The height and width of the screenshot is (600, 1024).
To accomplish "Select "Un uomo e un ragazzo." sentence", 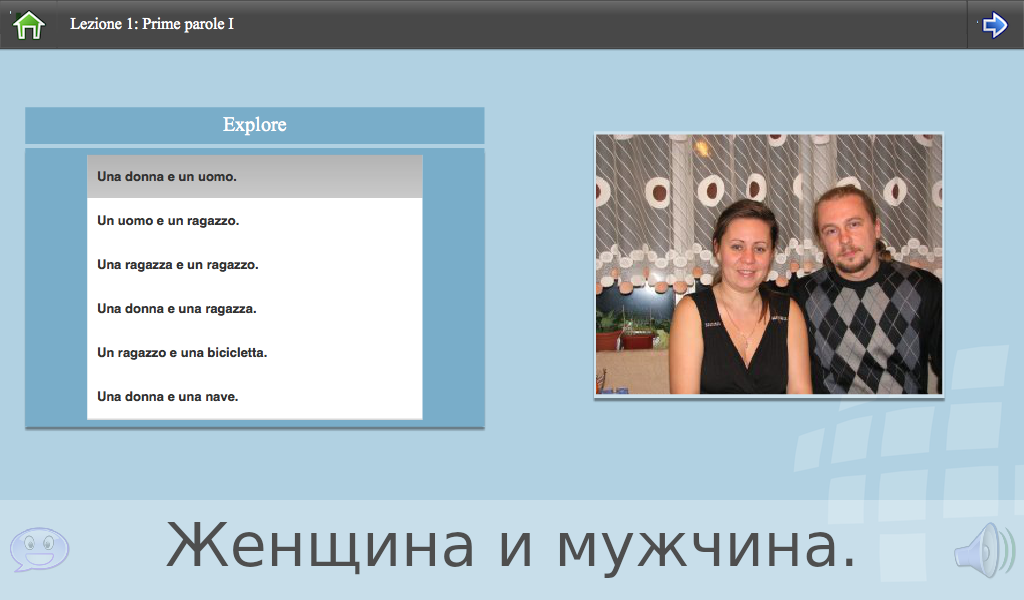I will pos(255,221).
